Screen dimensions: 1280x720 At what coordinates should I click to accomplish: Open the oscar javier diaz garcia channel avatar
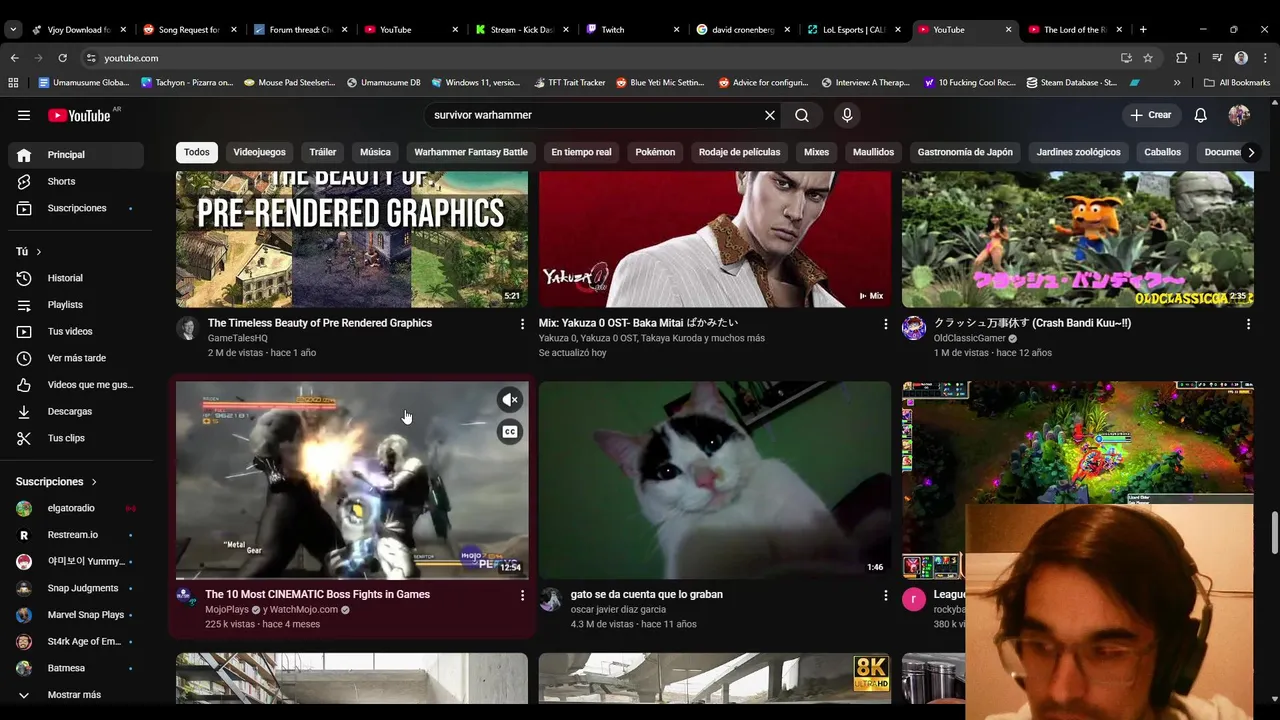[551, 600]
